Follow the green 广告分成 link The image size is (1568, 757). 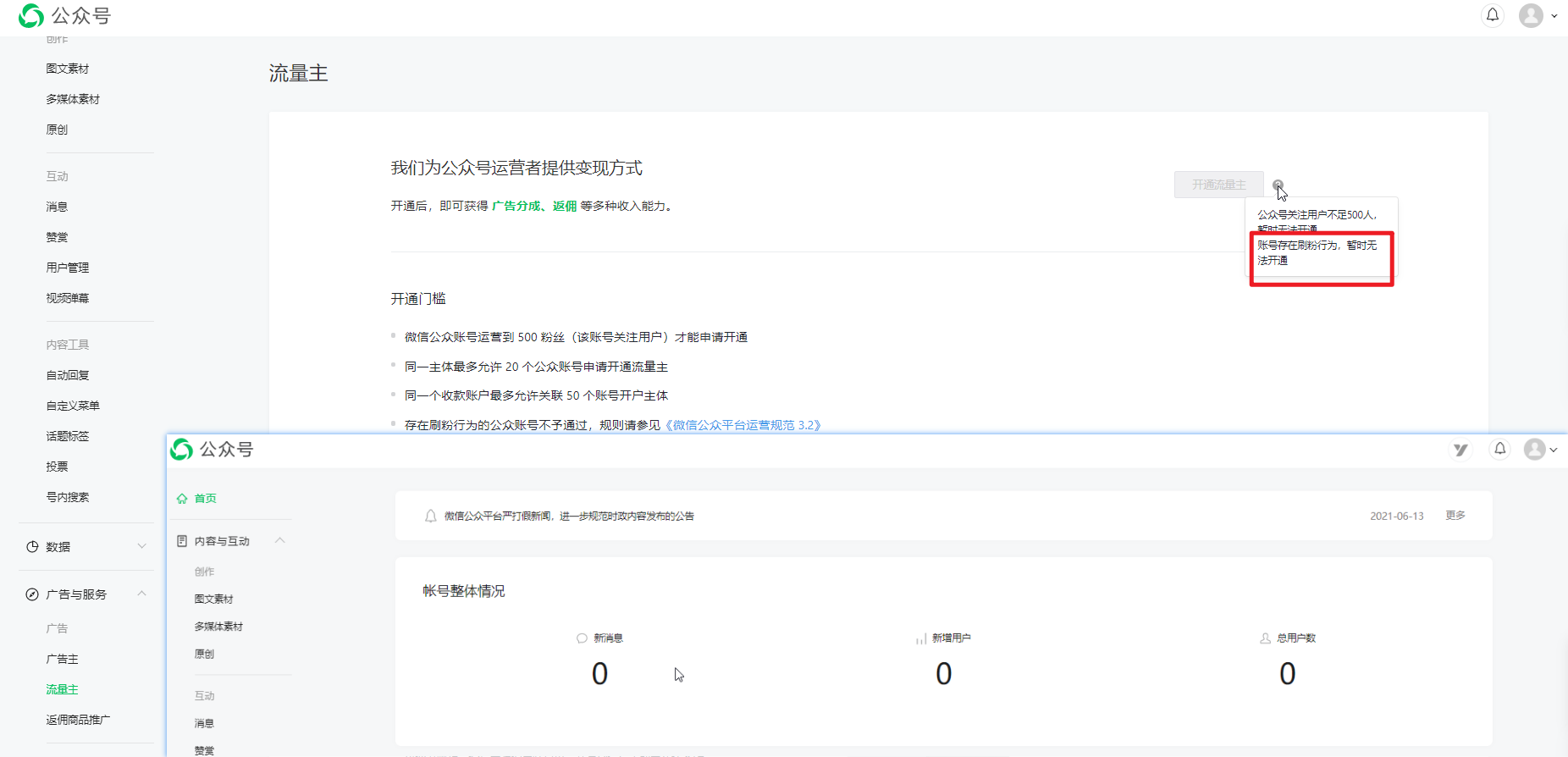[516, 206]
